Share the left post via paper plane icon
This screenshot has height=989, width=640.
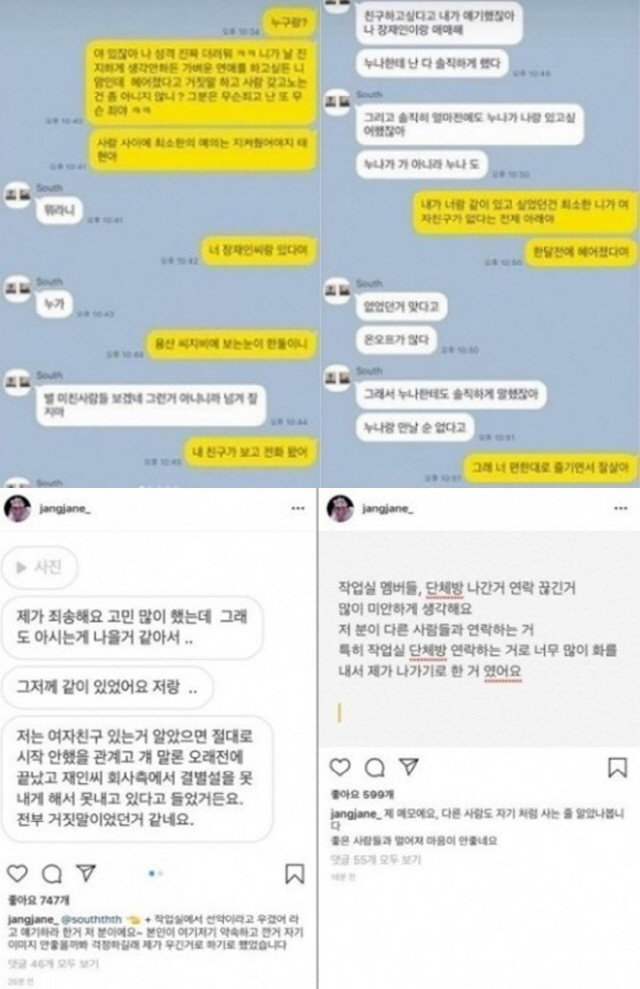click(86, 873)
